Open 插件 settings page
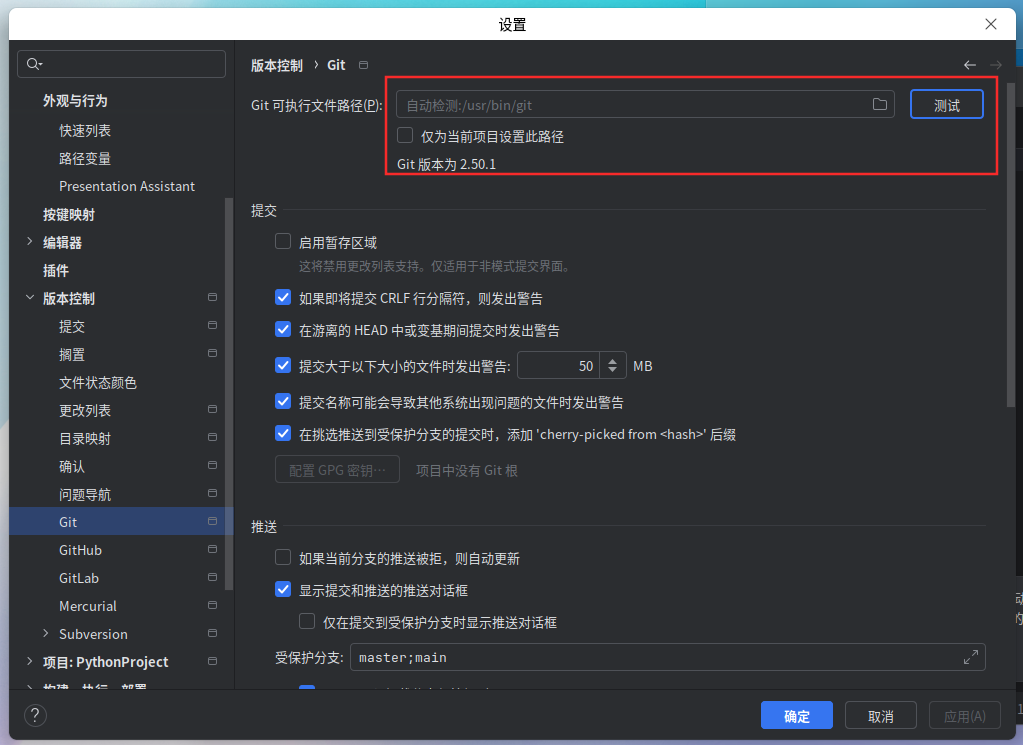Screen dimensions: 1023x745 [55, 271]
